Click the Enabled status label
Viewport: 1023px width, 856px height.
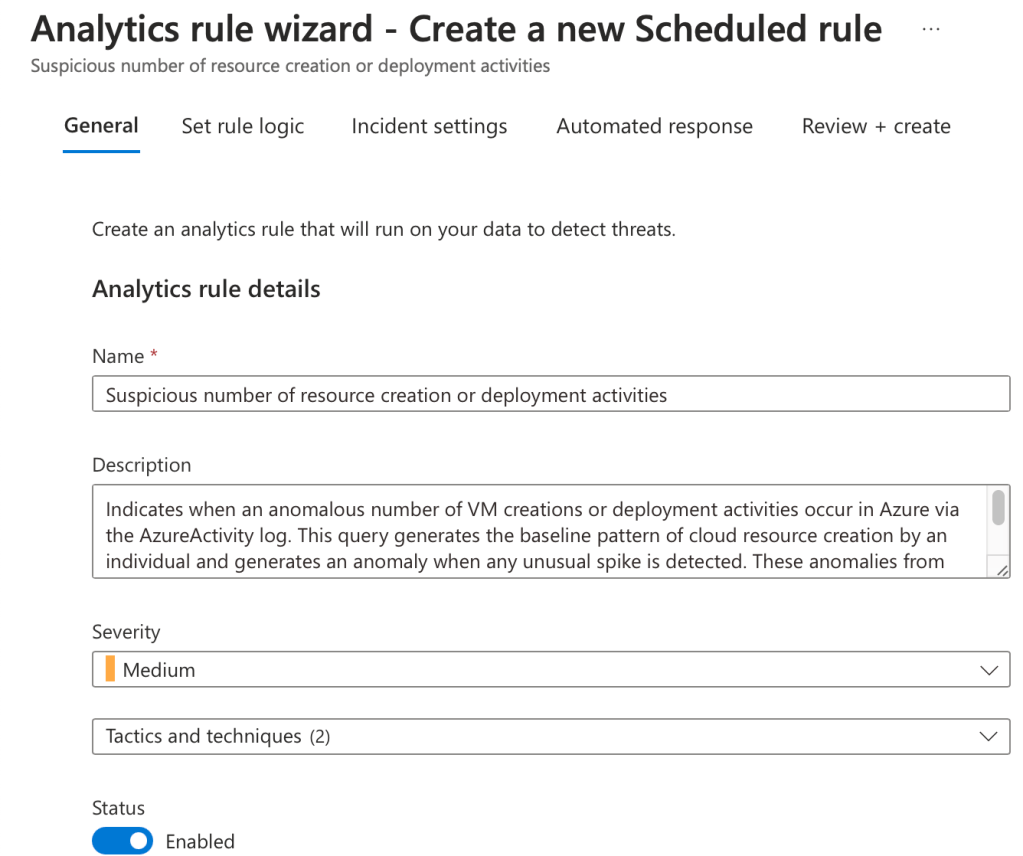point(200,842)
